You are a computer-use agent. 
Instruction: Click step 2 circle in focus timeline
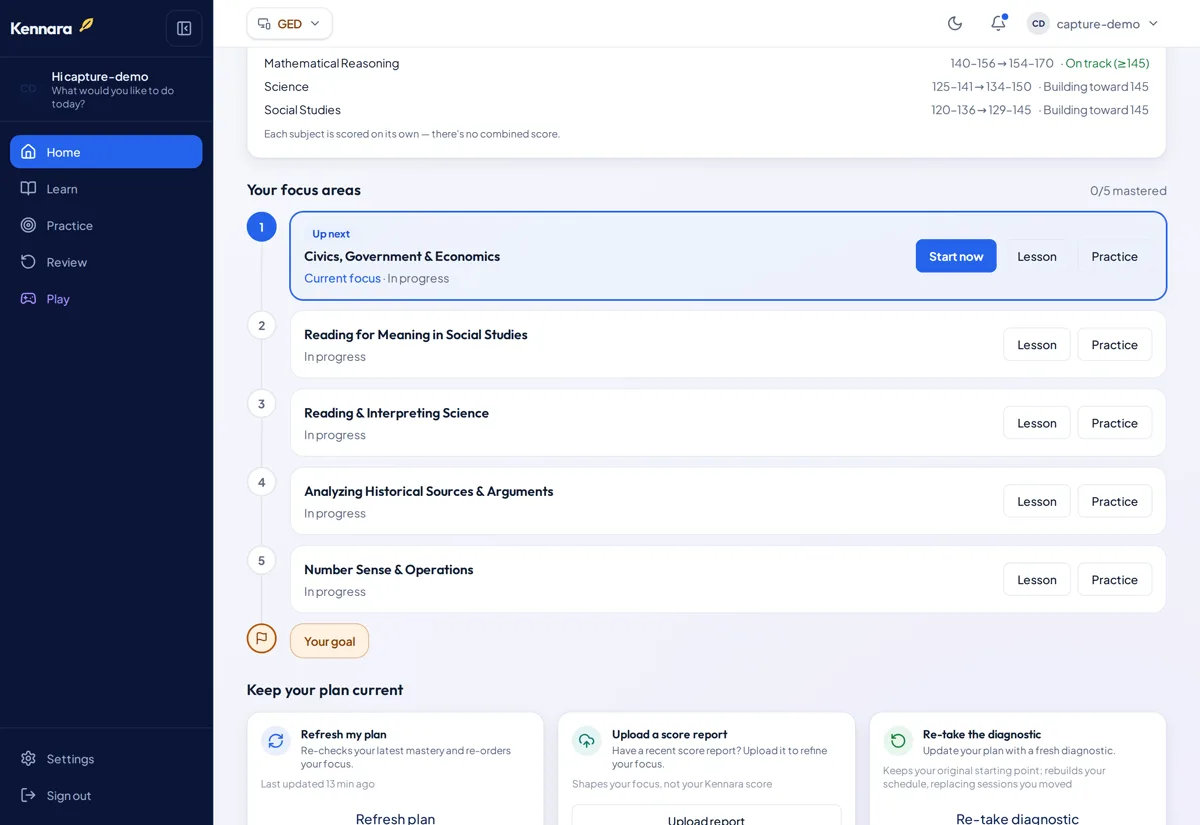pyautogui.click(x=262, y=325)
